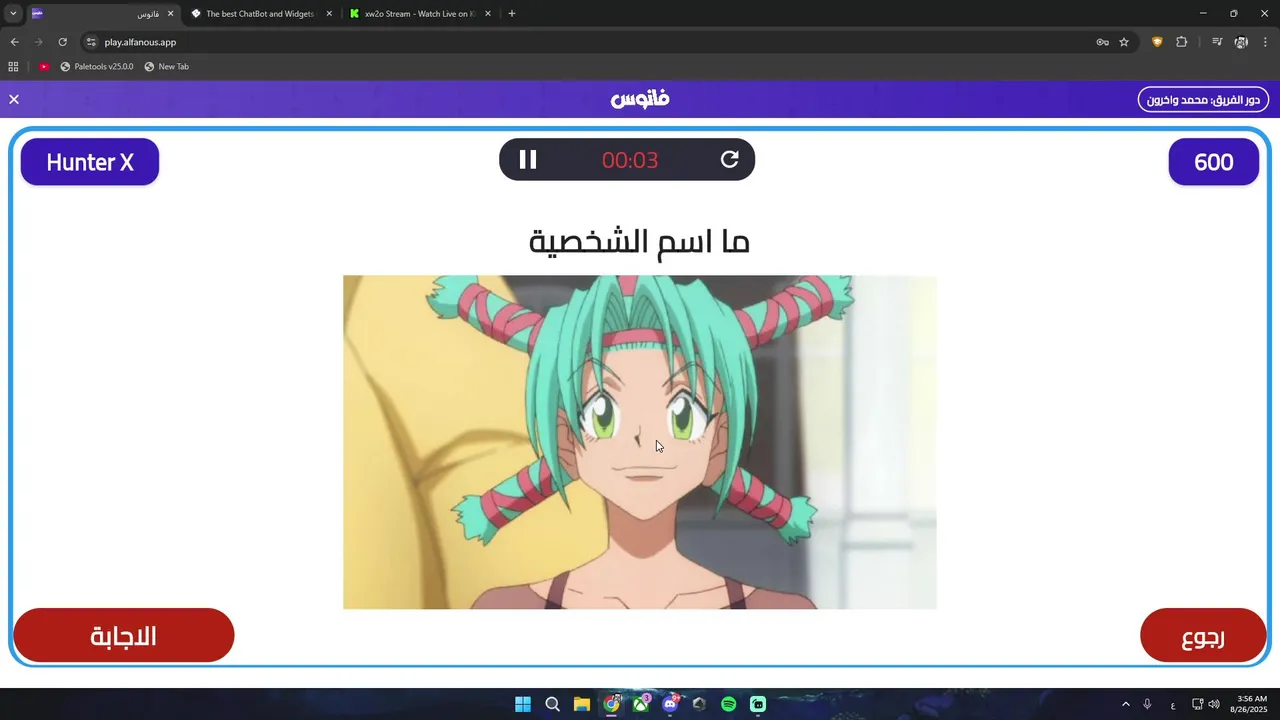
Task: Open File Explorer from taskbar
Action: (582, 704)
